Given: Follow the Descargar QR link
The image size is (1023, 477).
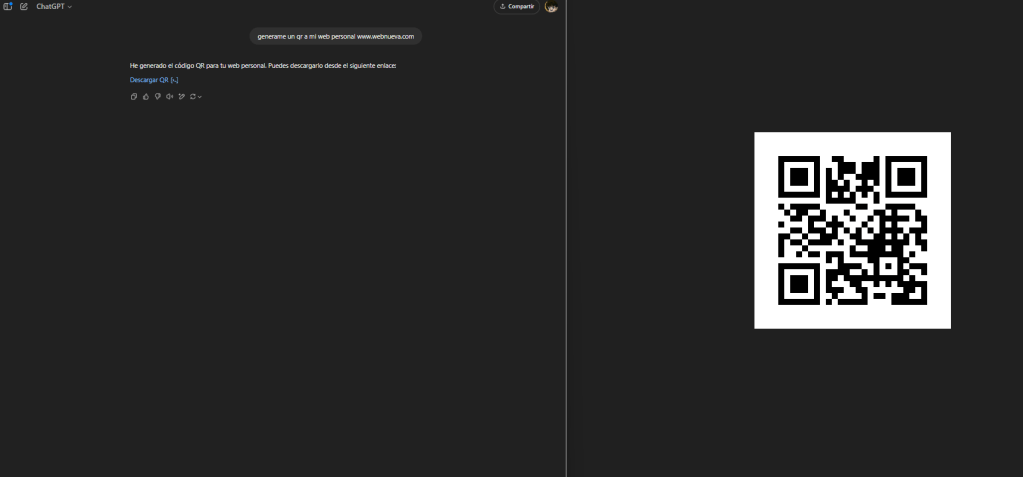Looking at the screenshot, I should 149,80.
